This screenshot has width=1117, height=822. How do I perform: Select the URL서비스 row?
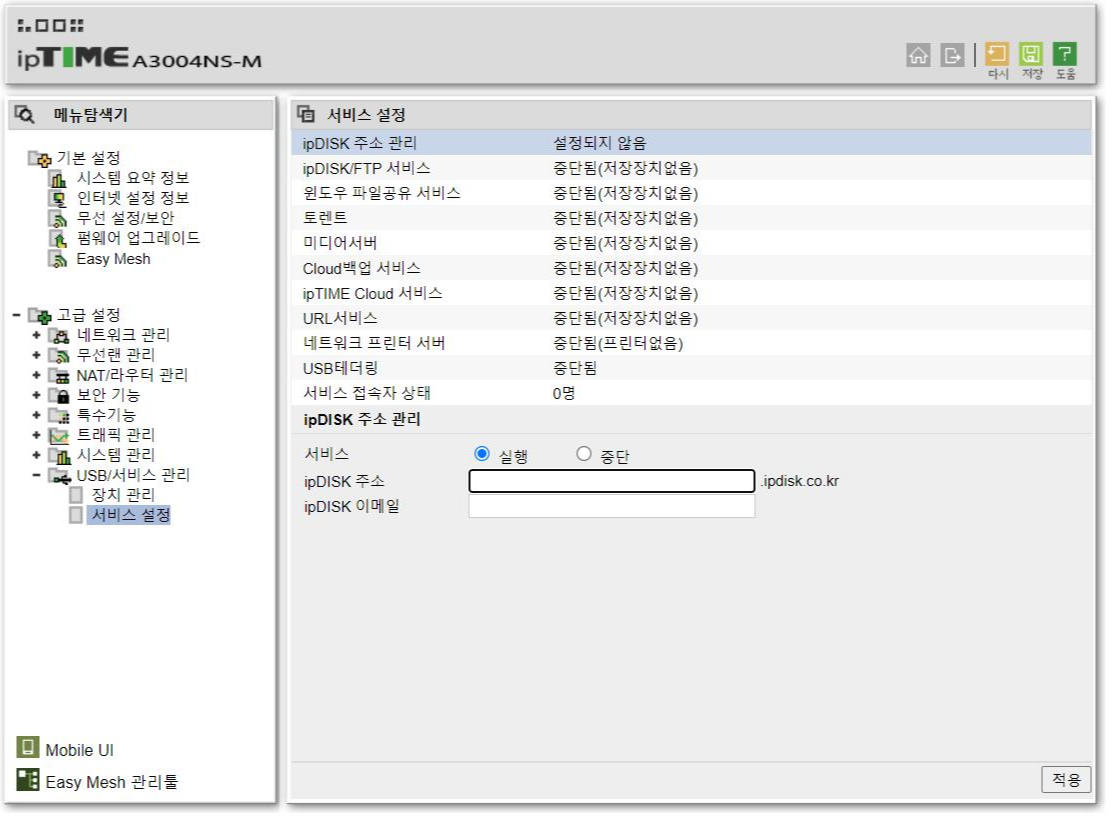691,318
